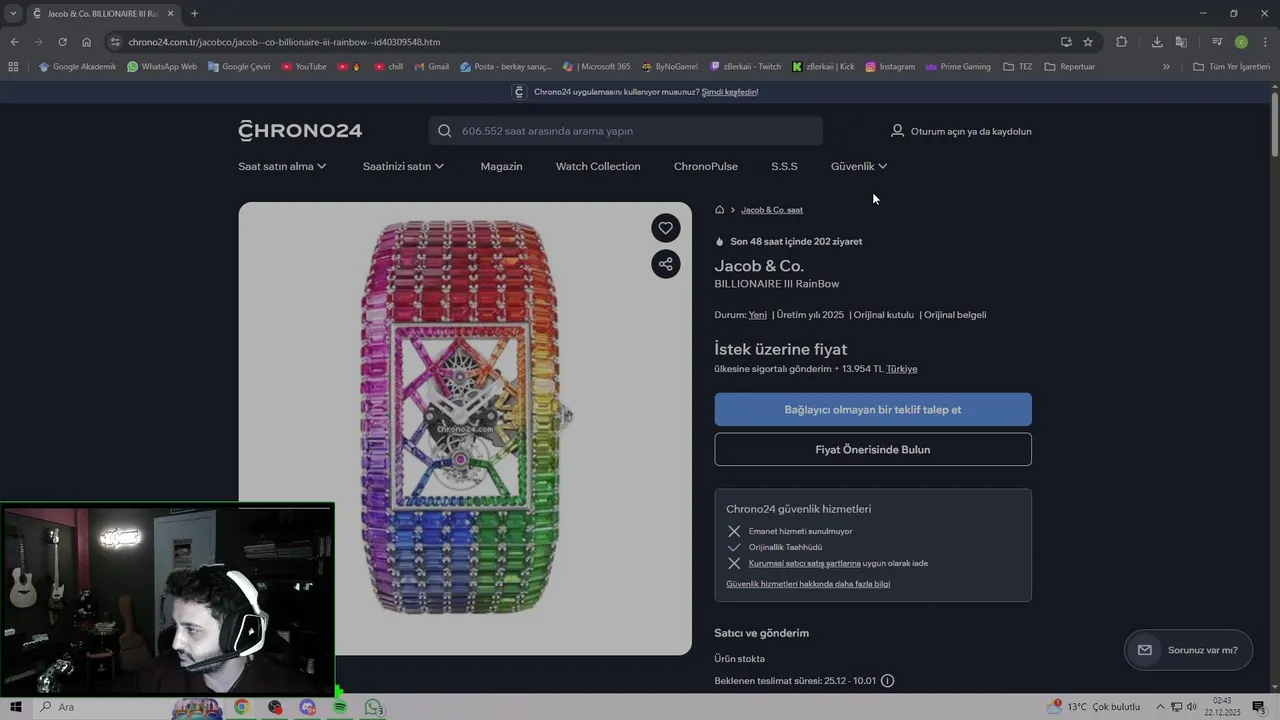Bookmark this page with the star icon
This screenshot has width=1280, height=720.
click(x=1088, y=42)
